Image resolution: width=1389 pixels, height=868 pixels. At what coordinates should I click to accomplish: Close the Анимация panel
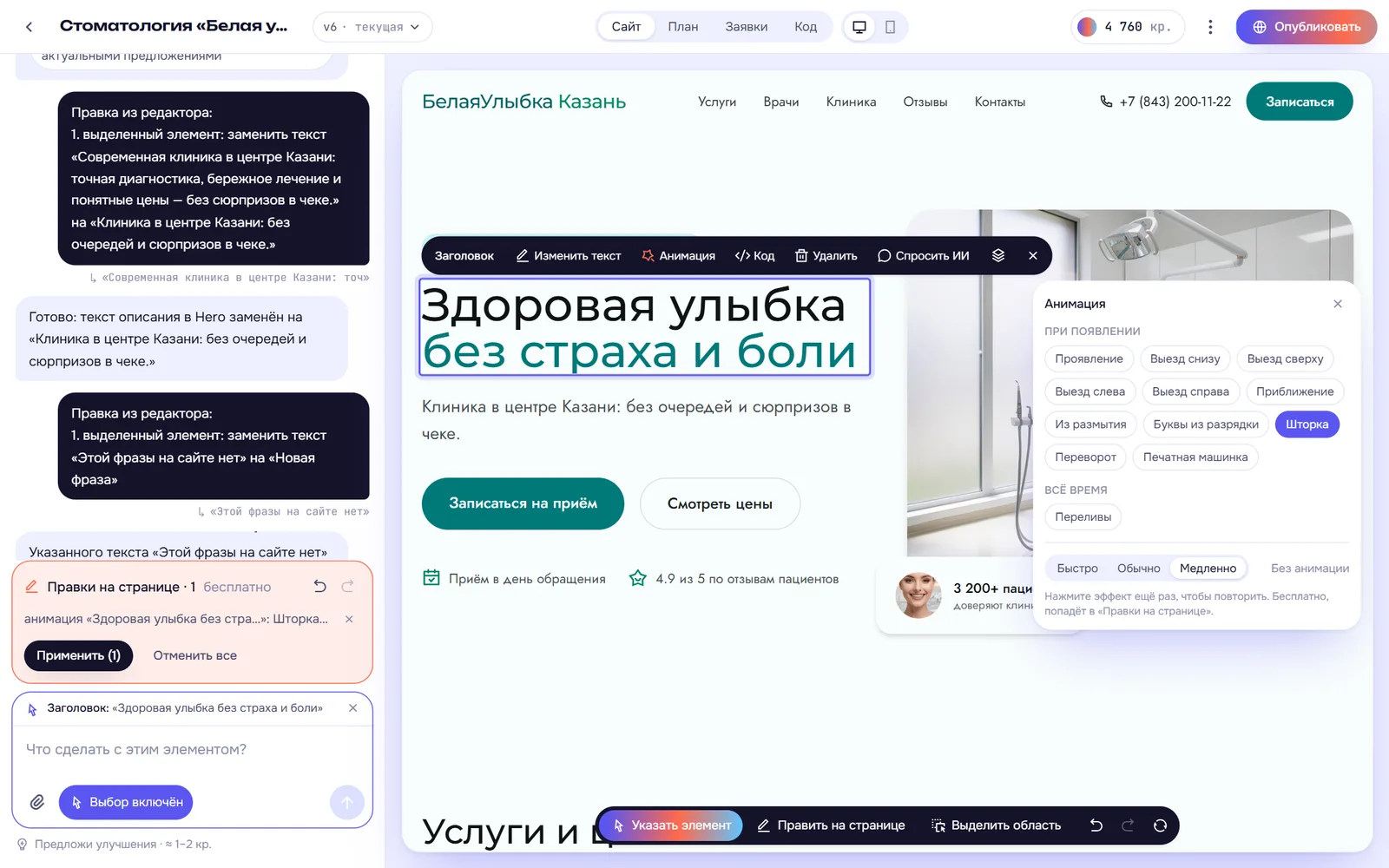(x=1338, y=304)
